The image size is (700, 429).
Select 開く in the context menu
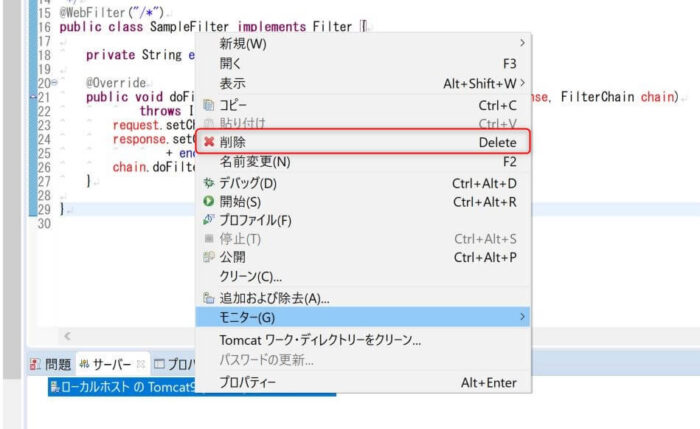[362, 64]
